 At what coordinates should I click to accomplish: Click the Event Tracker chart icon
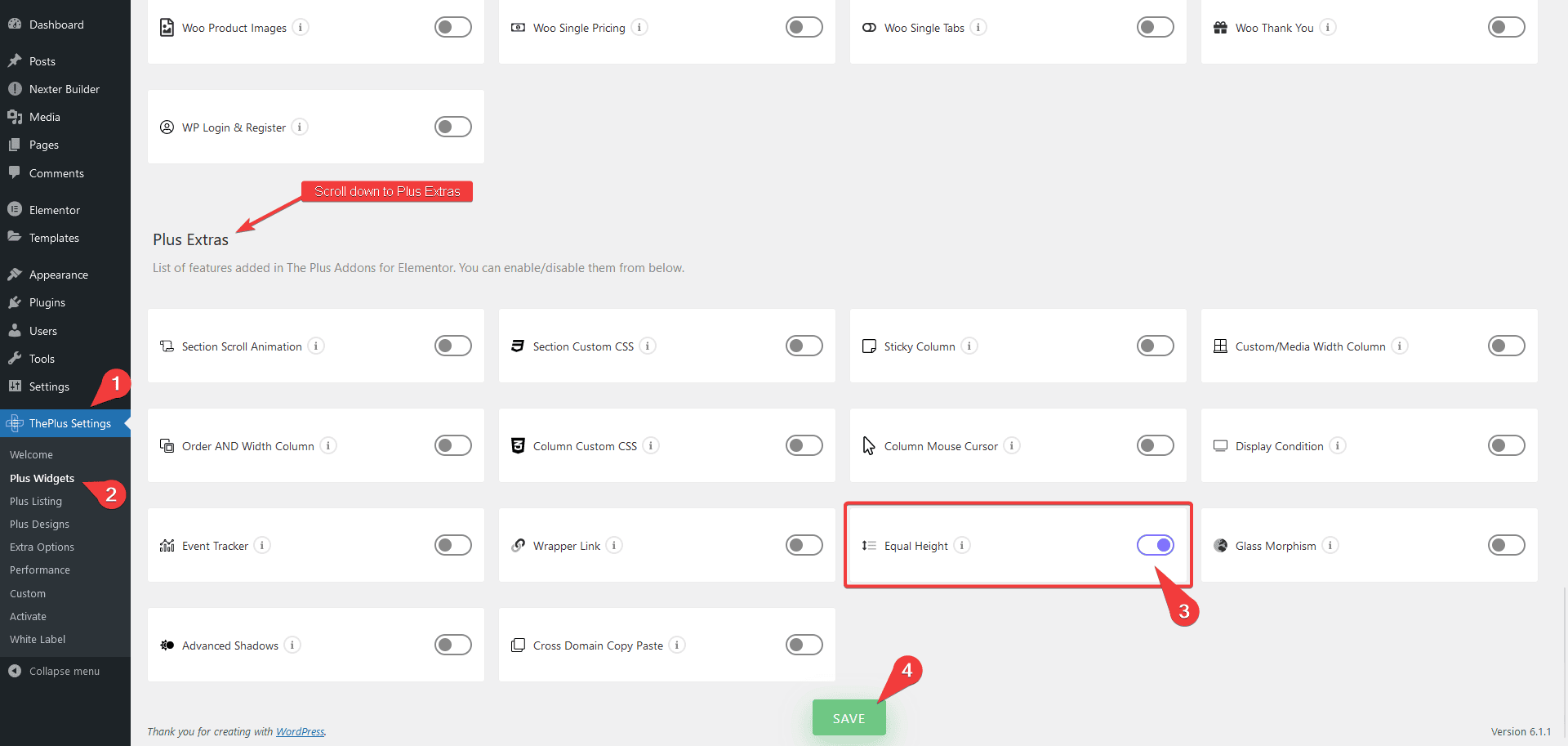pos(167,546)
